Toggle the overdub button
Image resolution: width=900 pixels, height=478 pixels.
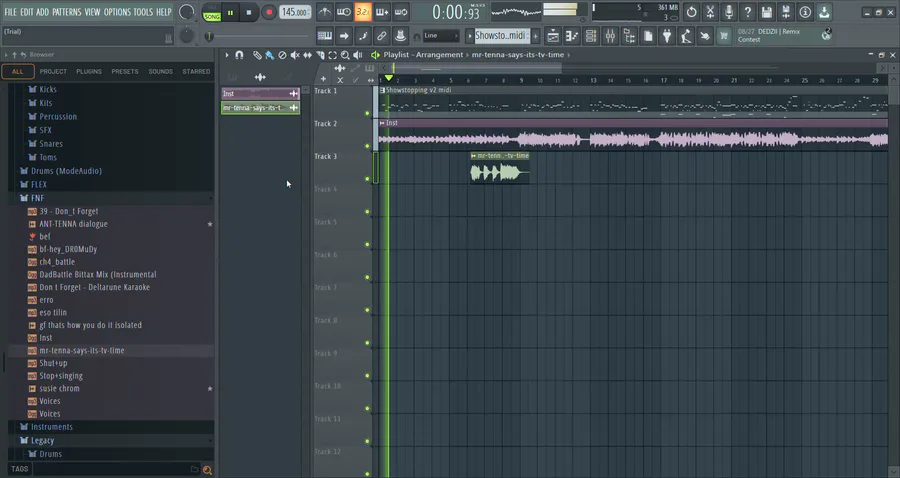point(382,11)
